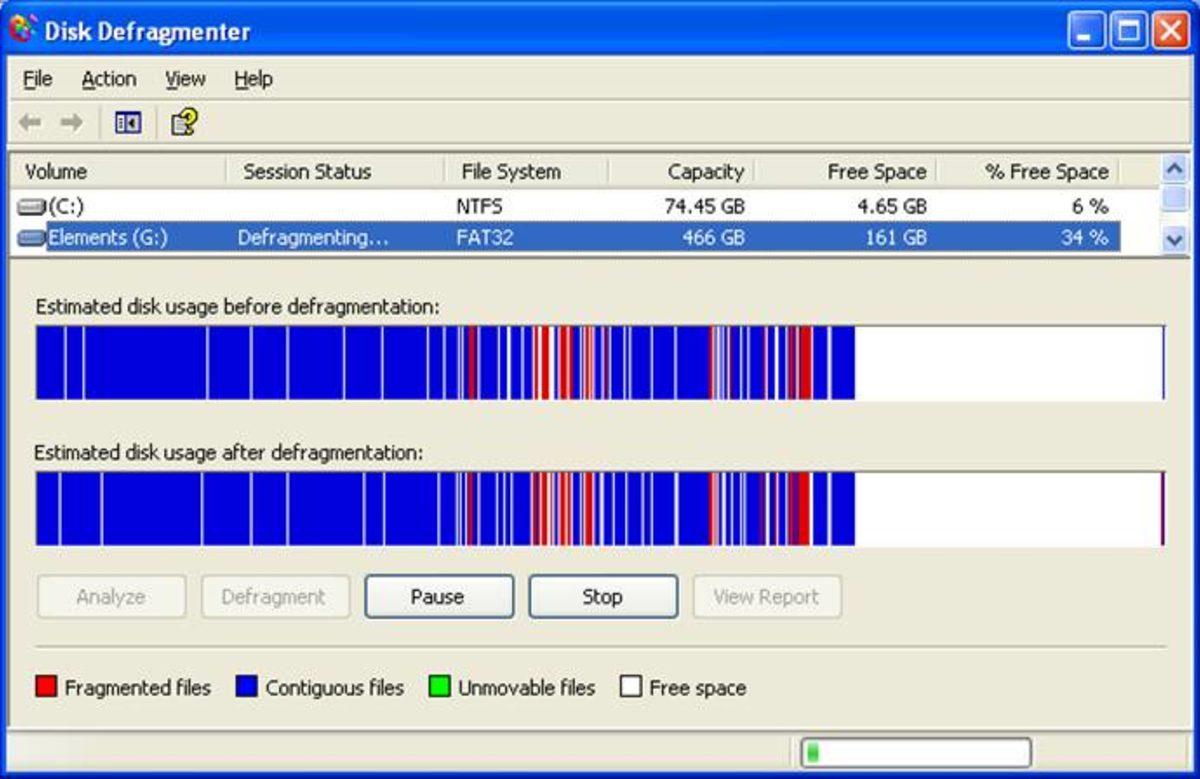Screen dimensions: 1200x779
Task: Select the Elements (G:) drive icon
Action: 32,238
